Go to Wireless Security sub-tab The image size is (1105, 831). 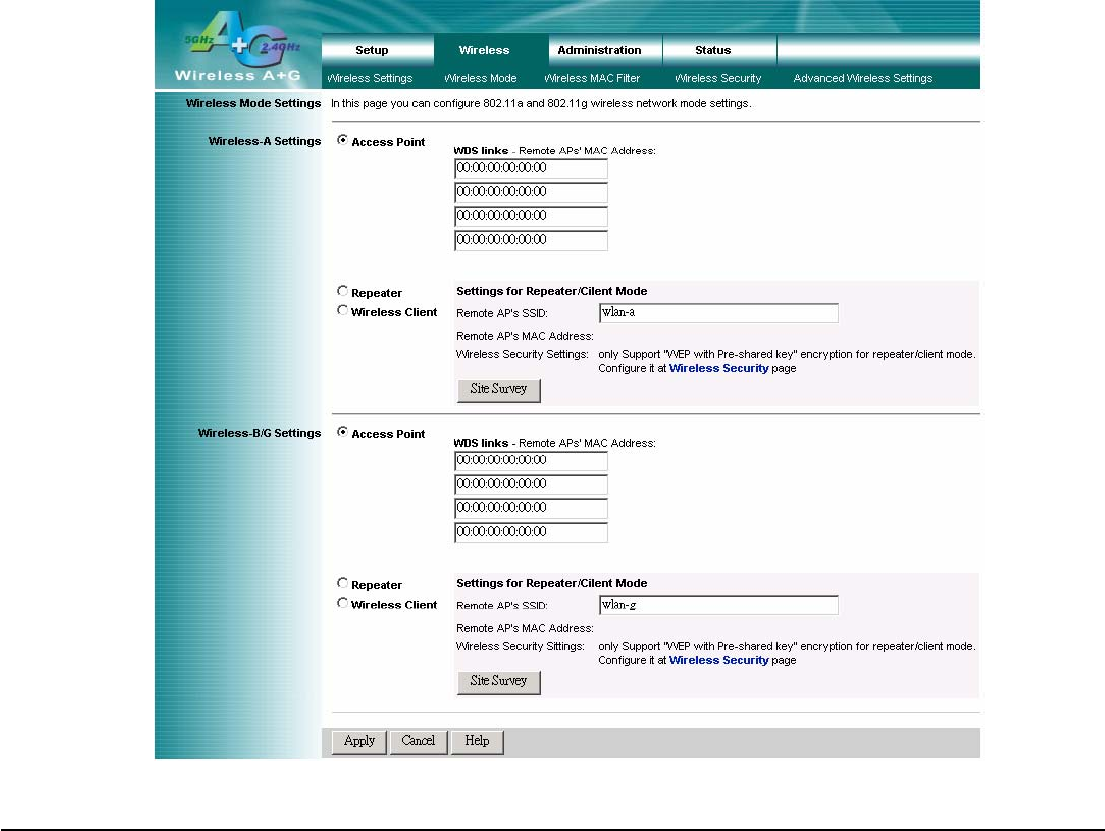click(x=717, y=78)
